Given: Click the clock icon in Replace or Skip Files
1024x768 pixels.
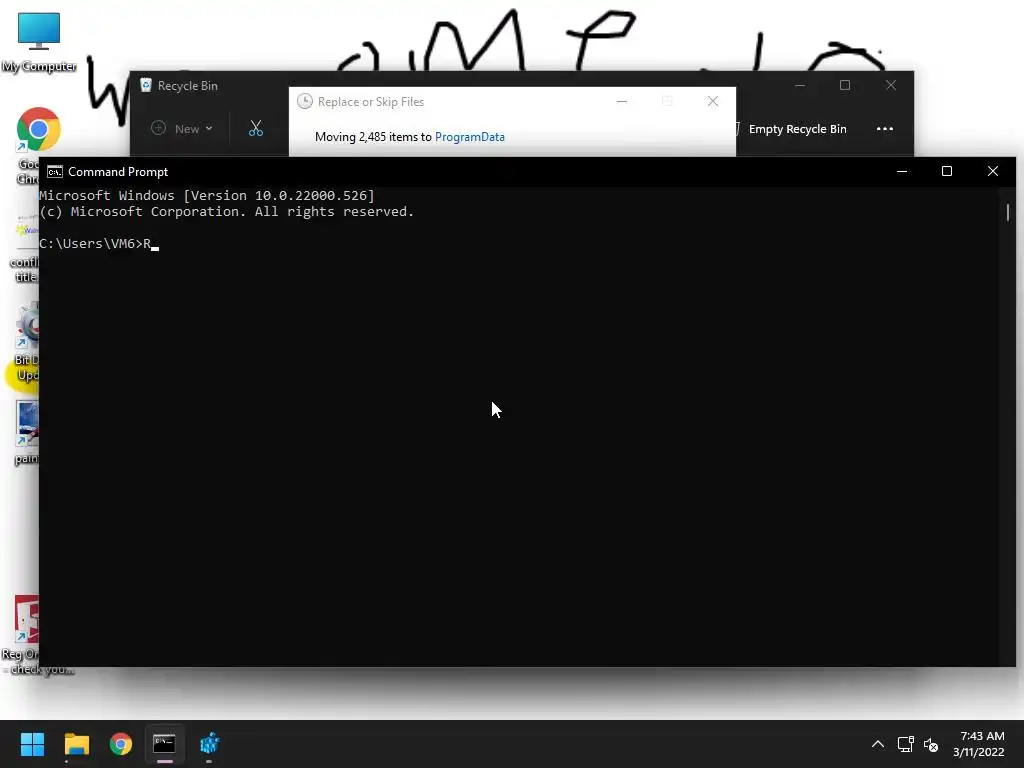Looking at the screenshot, I should click(304, 101).
